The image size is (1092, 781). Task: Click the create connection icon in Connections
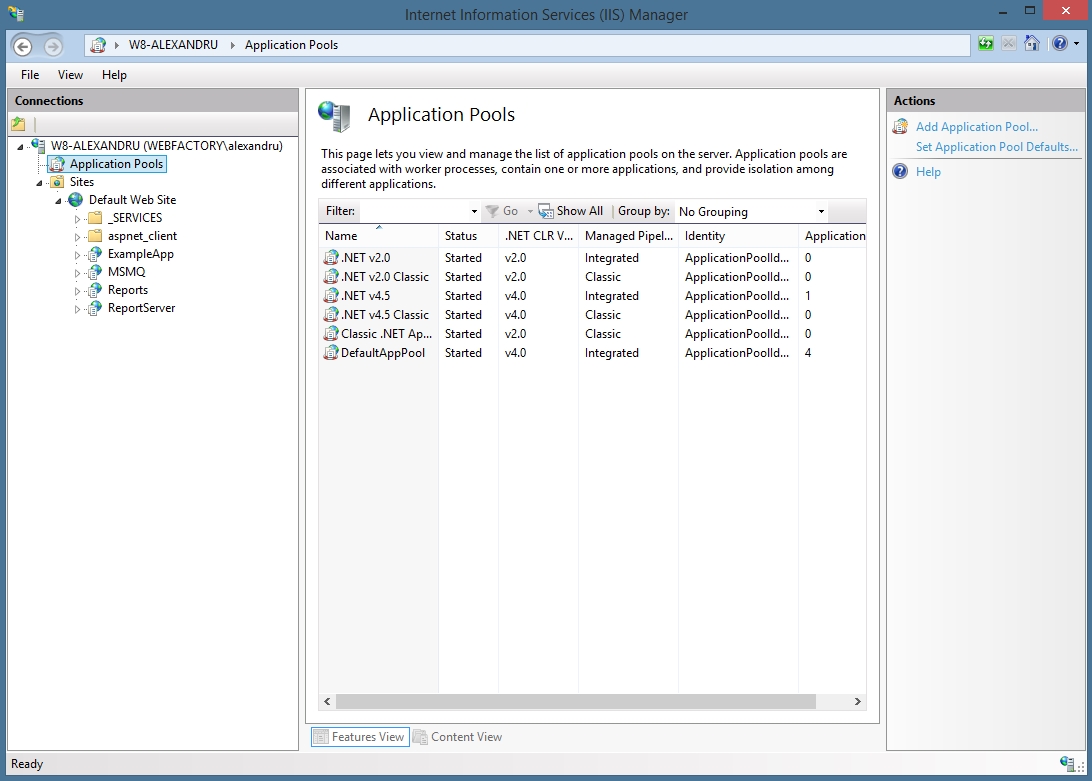tap(18, 125)
